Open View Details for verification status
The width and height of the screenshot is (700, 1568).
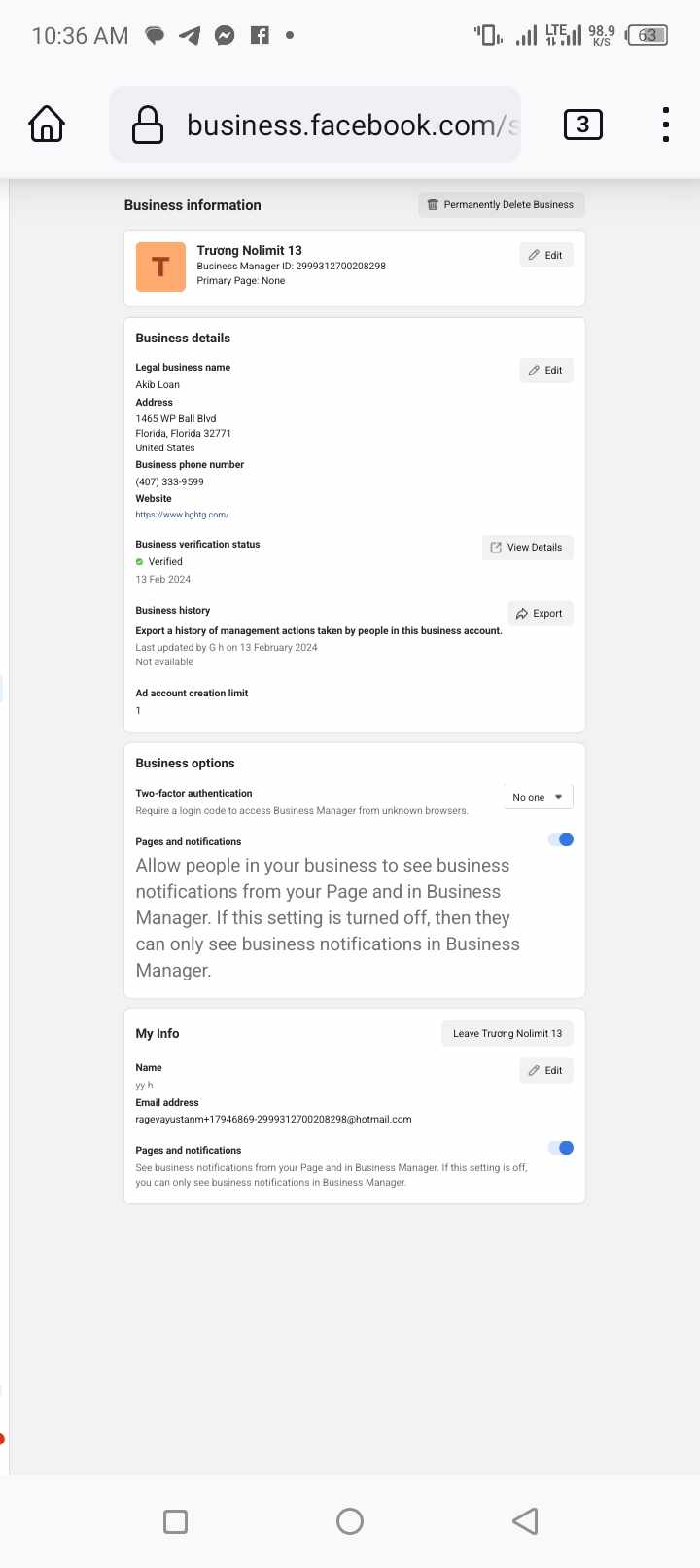point(527,547)
